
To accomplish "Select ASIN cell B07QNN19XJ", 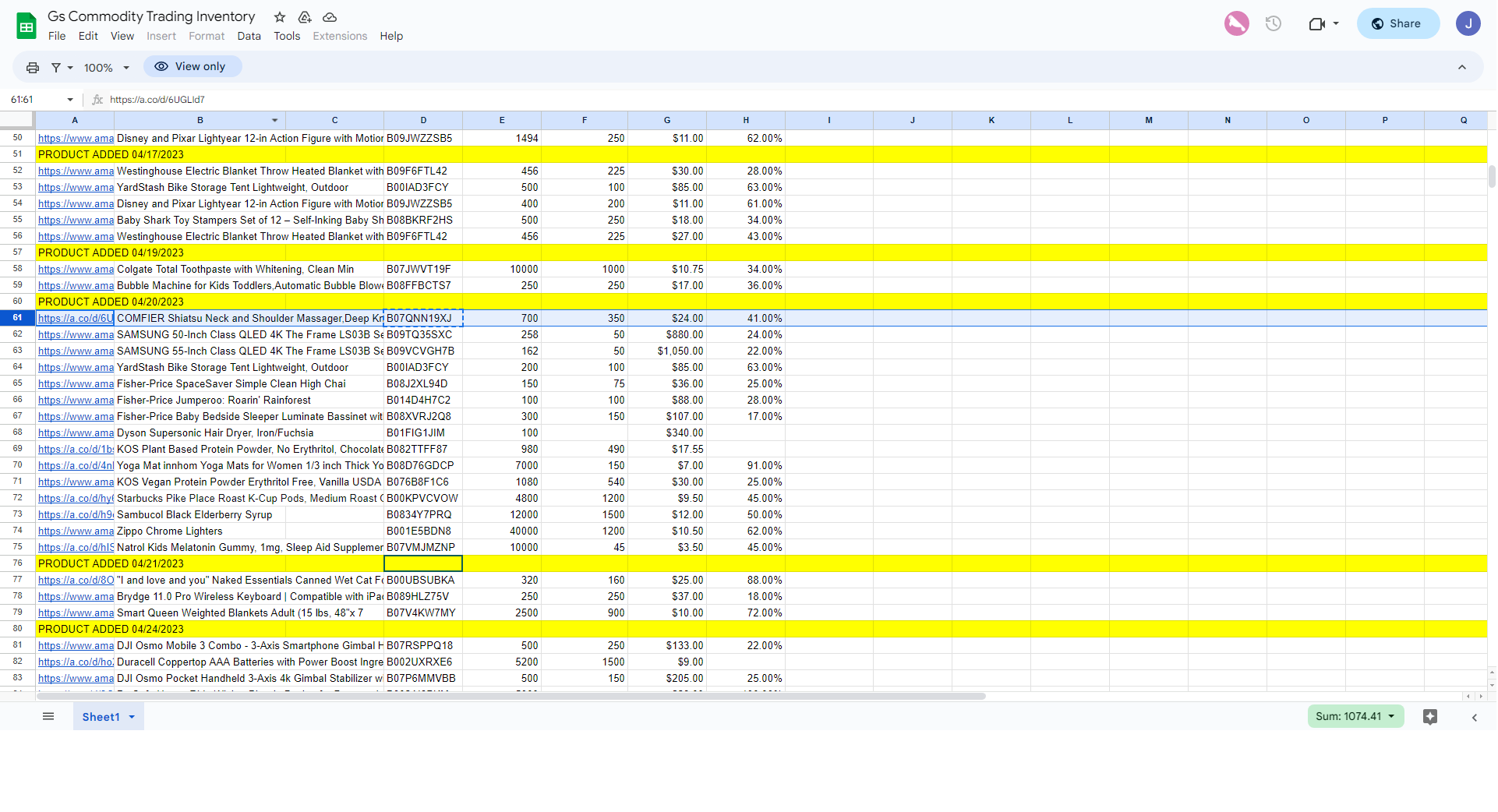I will pos(423,318).
